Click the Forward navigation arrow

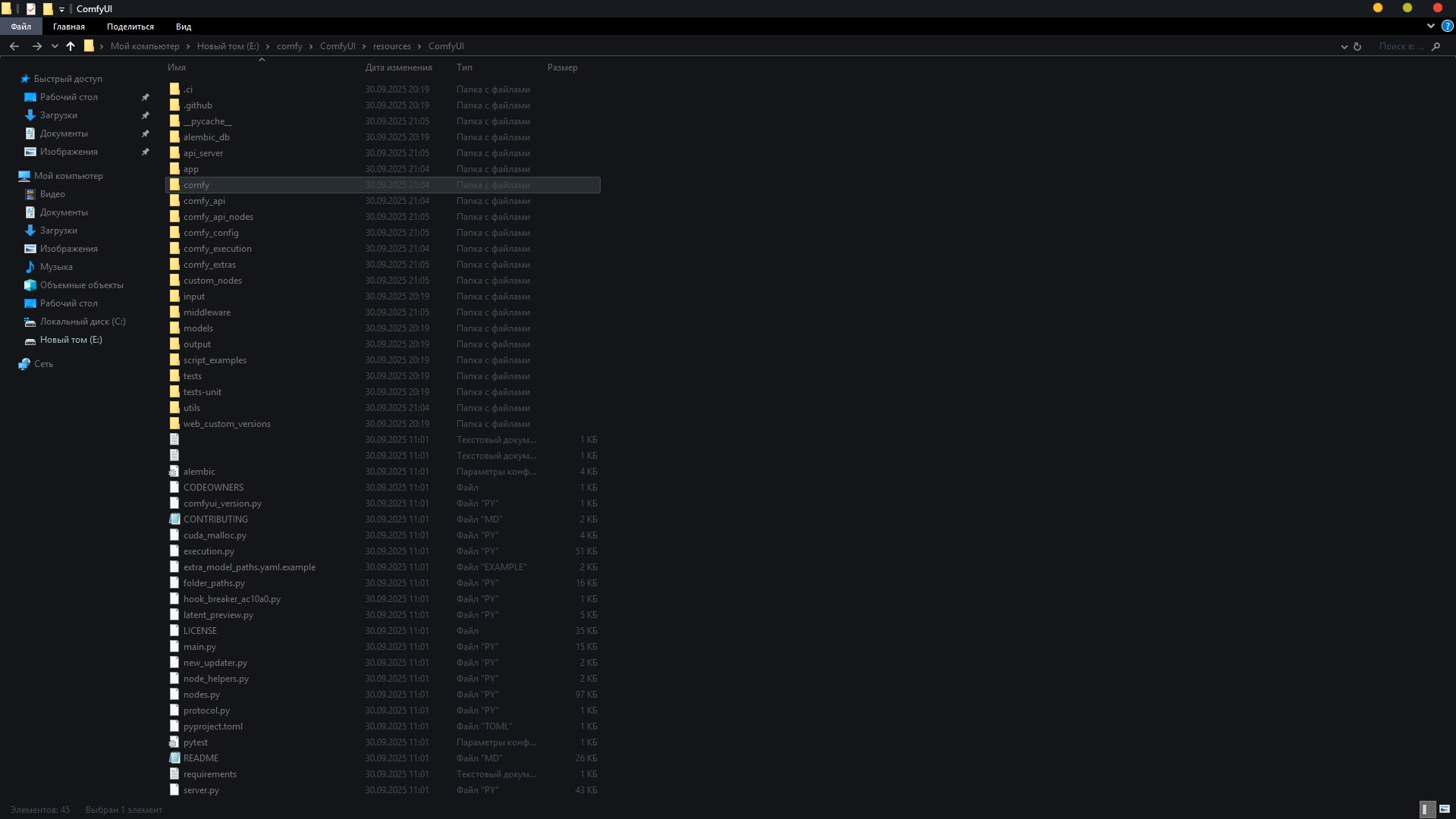[36, 46]
